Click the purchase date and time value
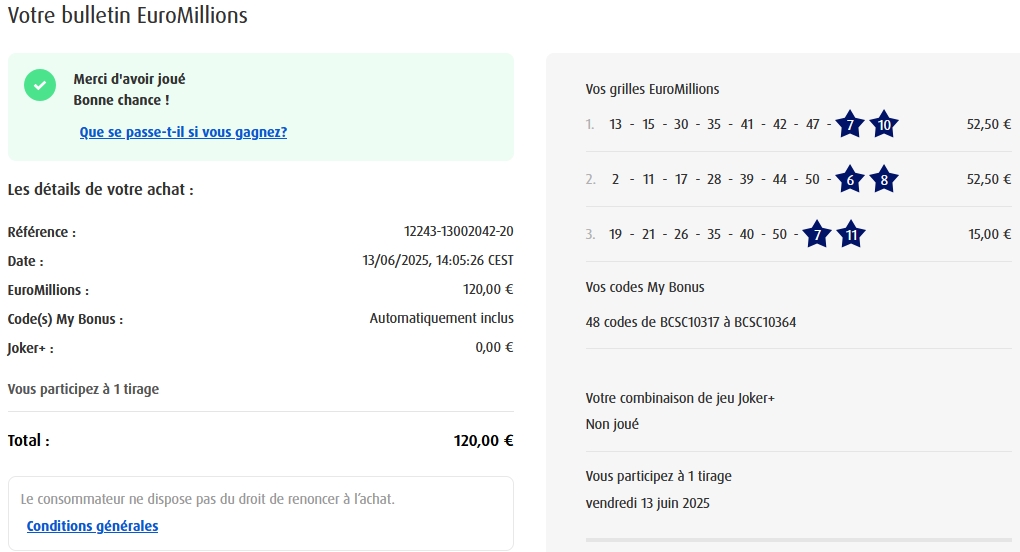The width and height of the screenshot is (1020, 552). (438, 261)
